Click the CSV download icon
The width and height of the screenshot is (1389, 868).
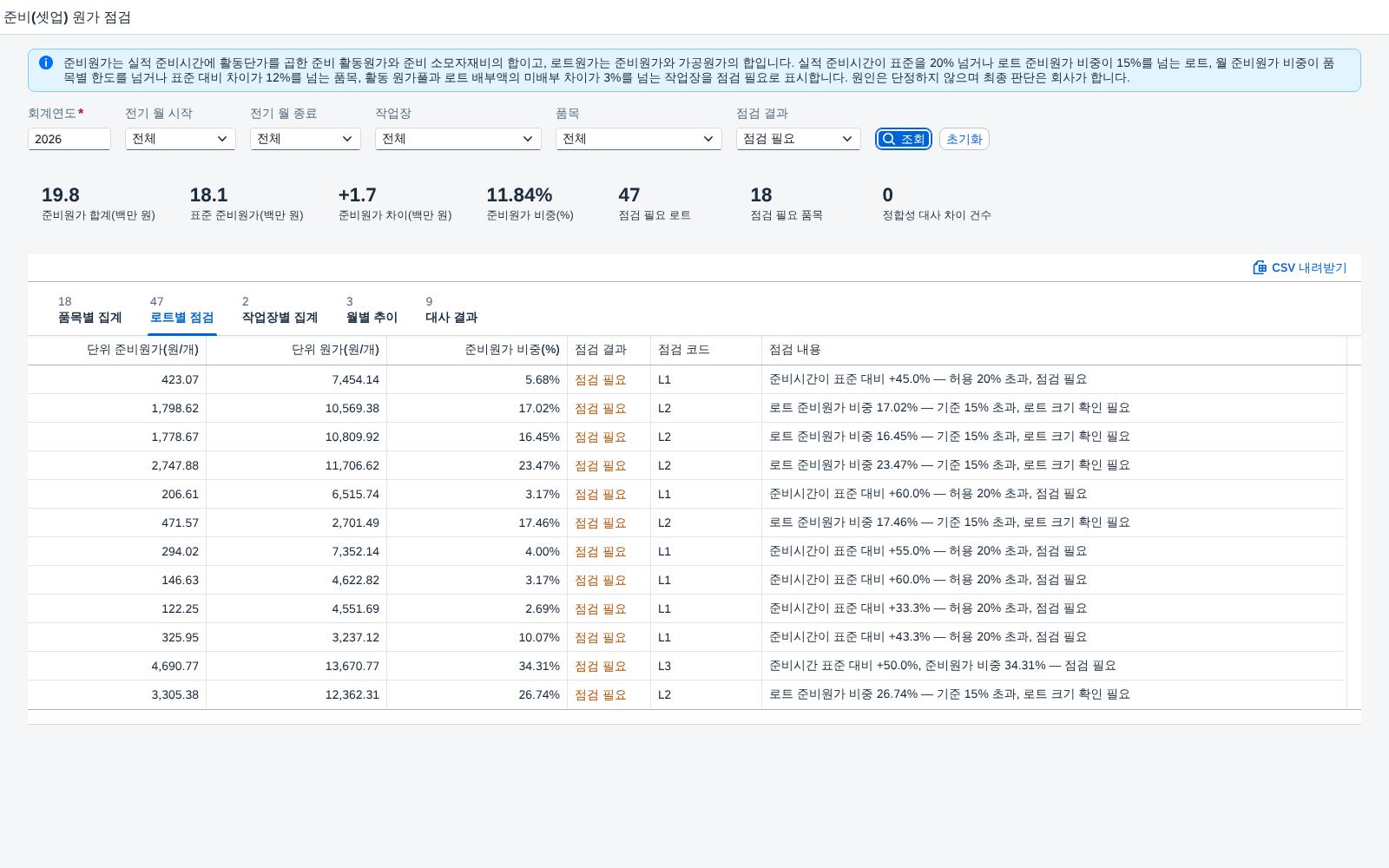pos(1260,267)
